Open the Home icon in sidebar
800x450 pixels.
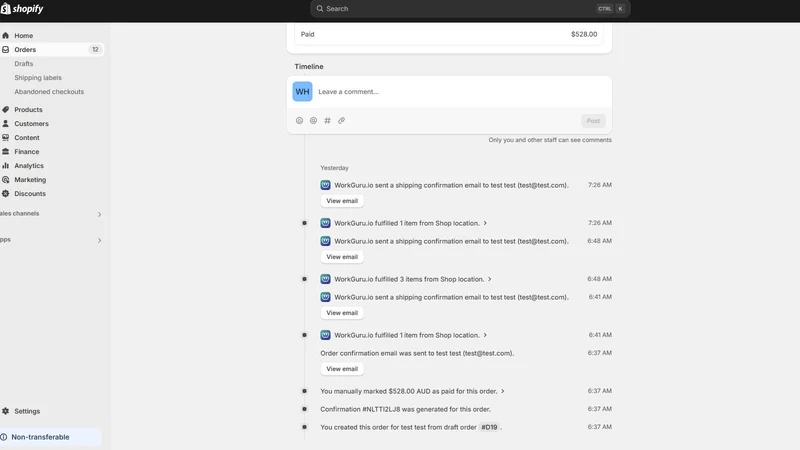[x=6, y=36]
